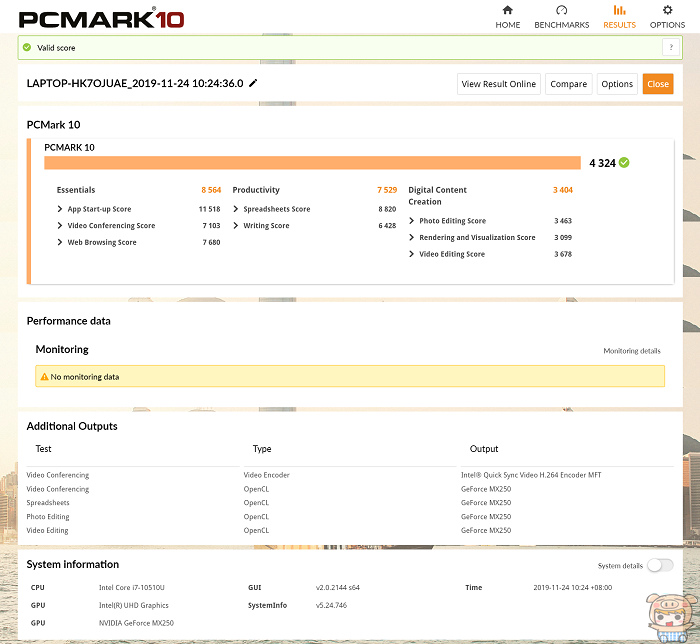Viewport: 700px width, 644px height.
Task: Open the result Options button
Action: tap(617, 84)
